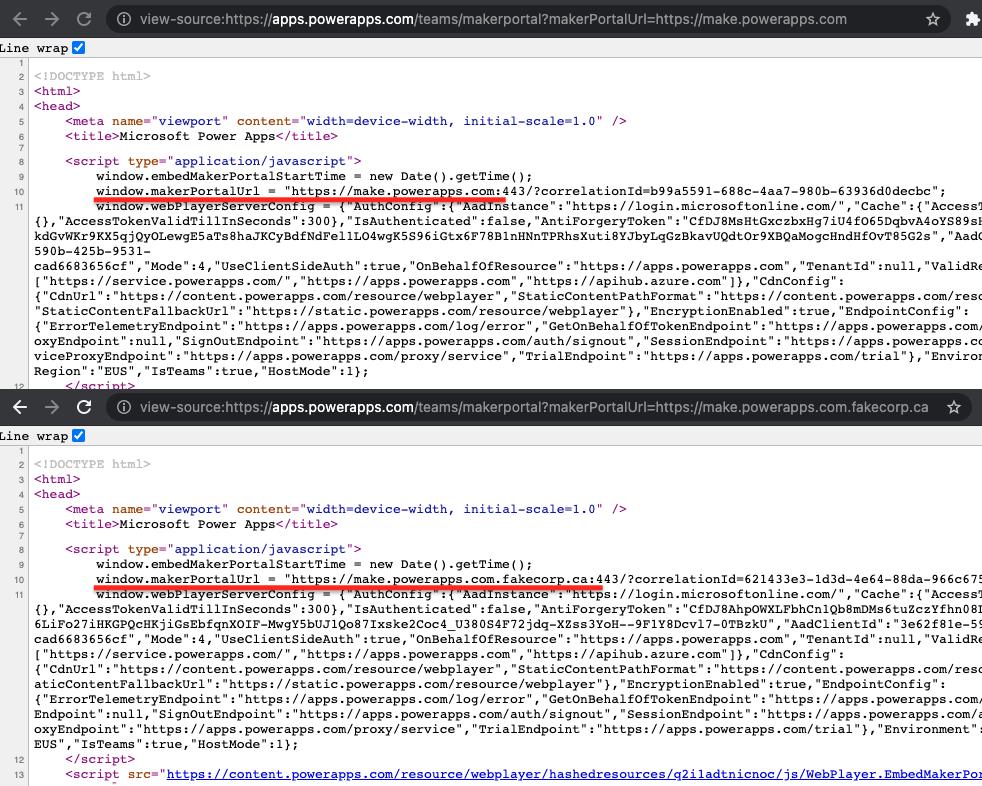Click the 'Line wrap' label in the top window
The width and height of the screenshot is (982, 786).
click(x=33, y=47)
